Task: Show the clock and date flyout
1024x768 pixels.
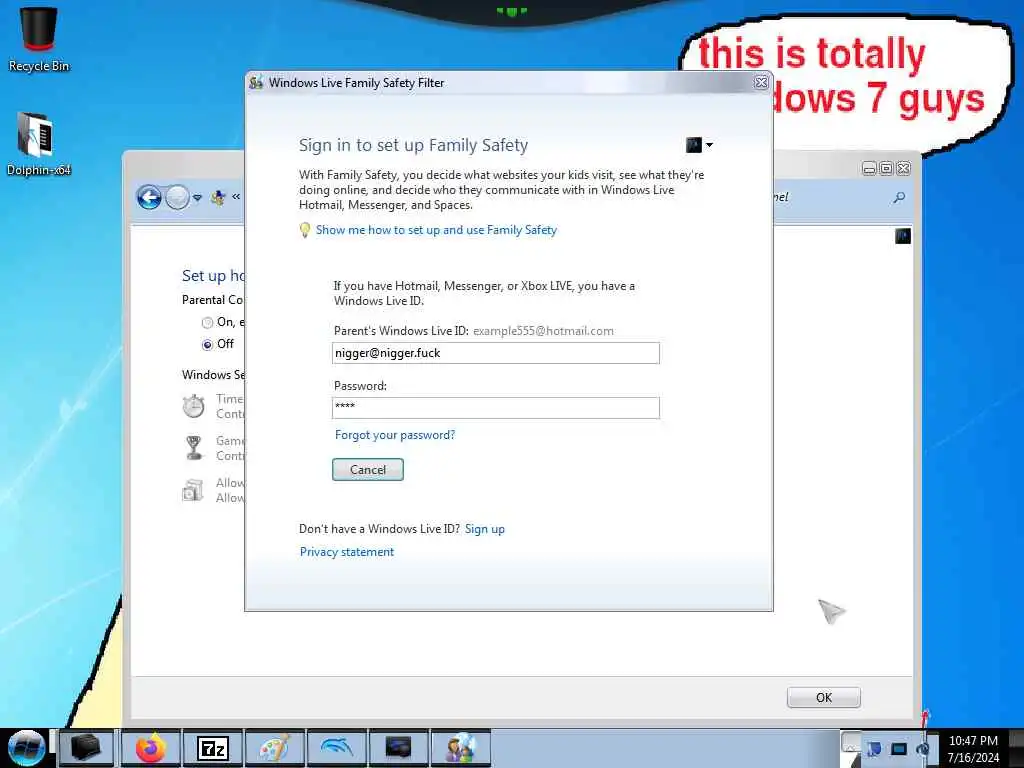Action: tap(973, 749)
